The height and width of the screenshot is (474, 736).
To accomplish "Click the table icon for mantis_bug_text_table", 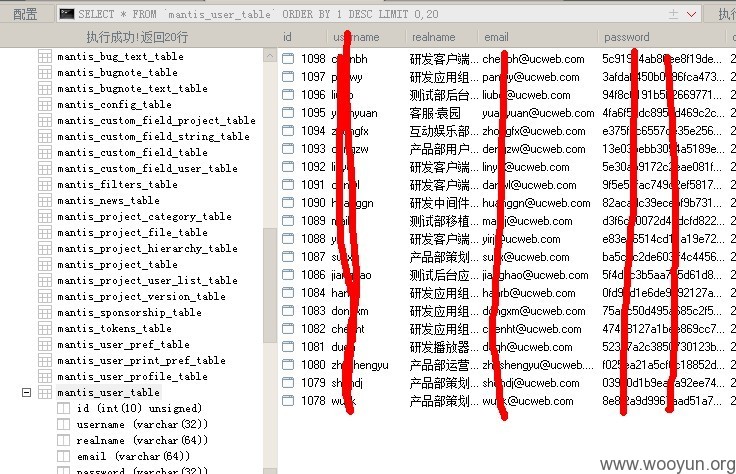I will coord(45,56).
